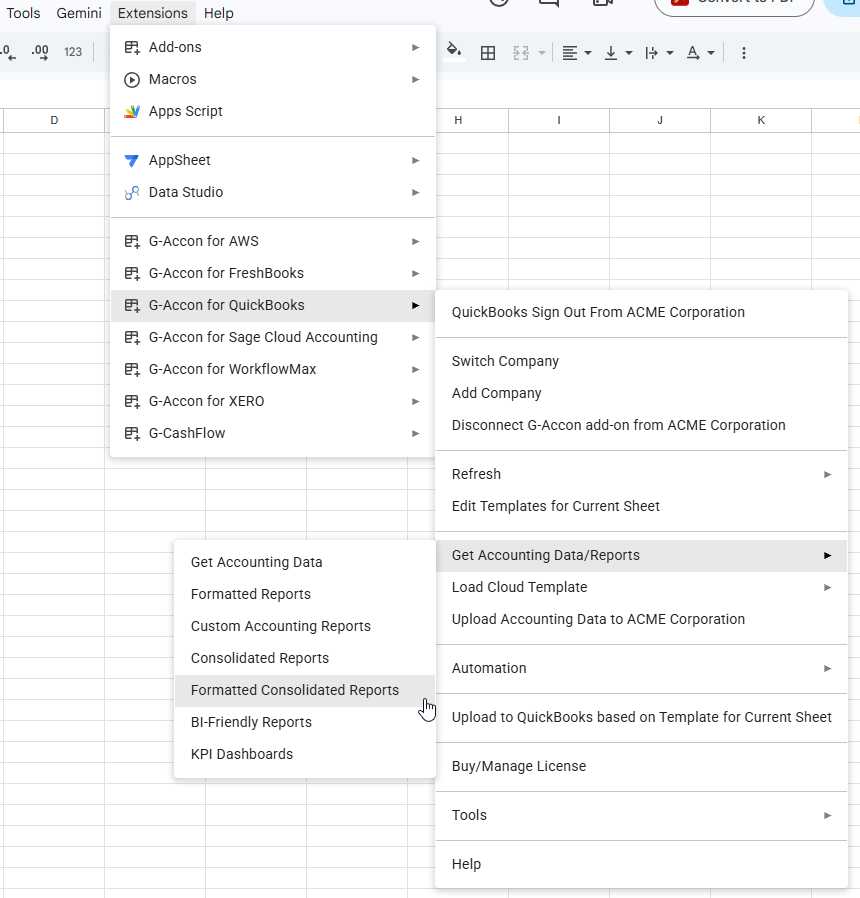Click the merge cells icon
Screen dimensions: 860x898
click(x=521, y=53)
